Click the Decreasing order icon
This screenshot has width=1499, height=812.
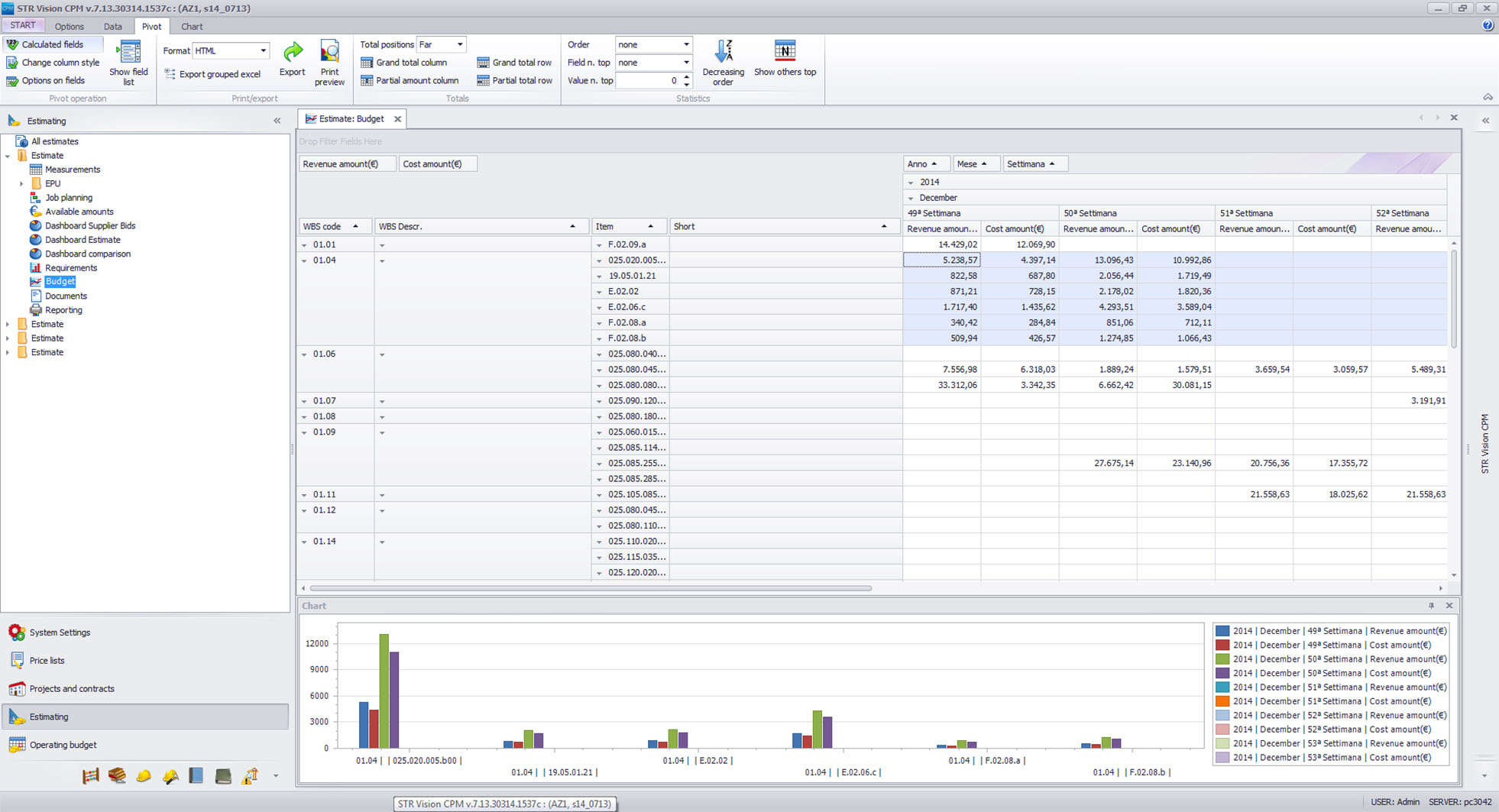(x=723, y=52)
